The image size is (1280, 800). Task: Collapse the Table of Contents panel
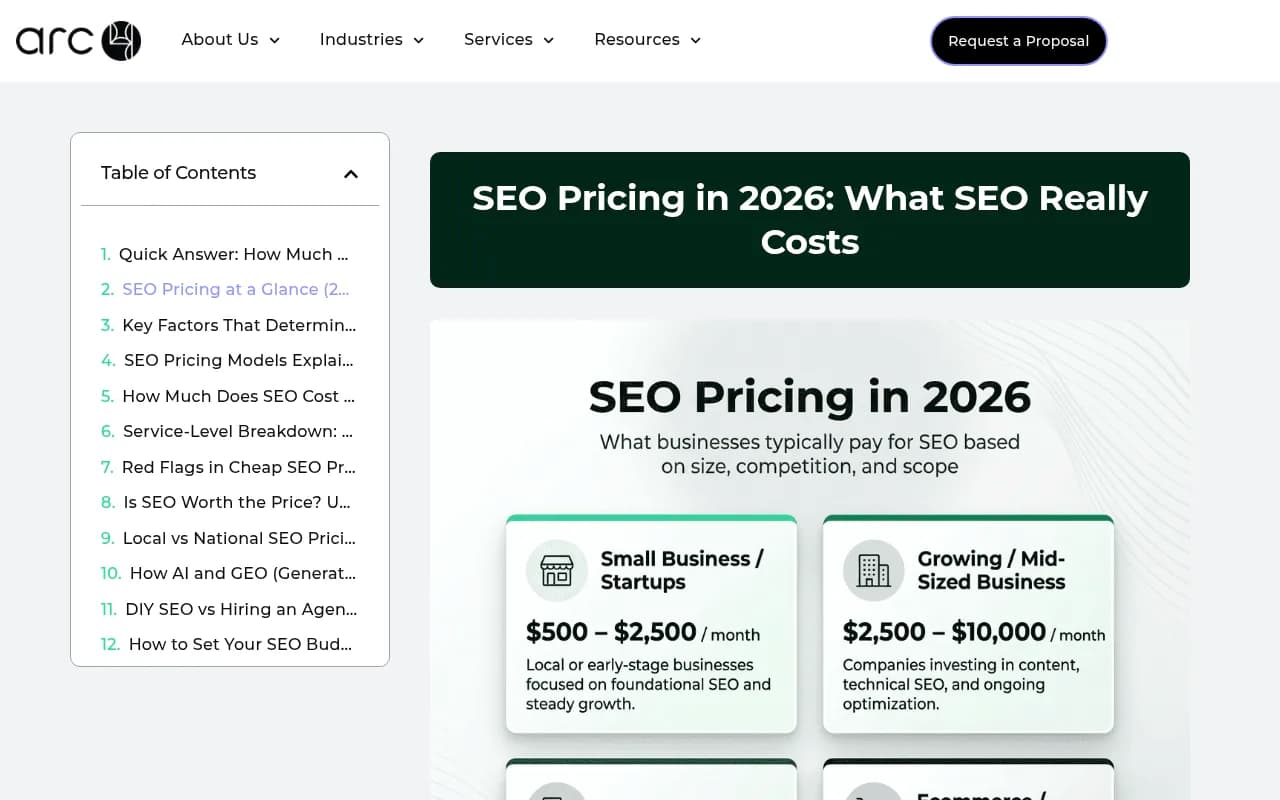point(351,174)
